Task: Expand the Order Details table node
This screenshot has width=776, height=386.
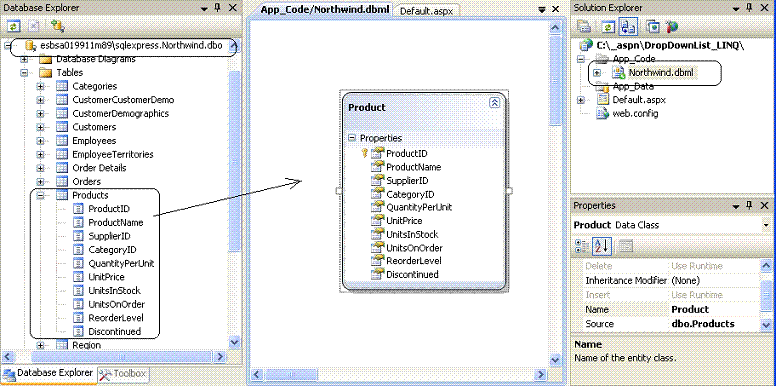Action: tap(41, 168)
